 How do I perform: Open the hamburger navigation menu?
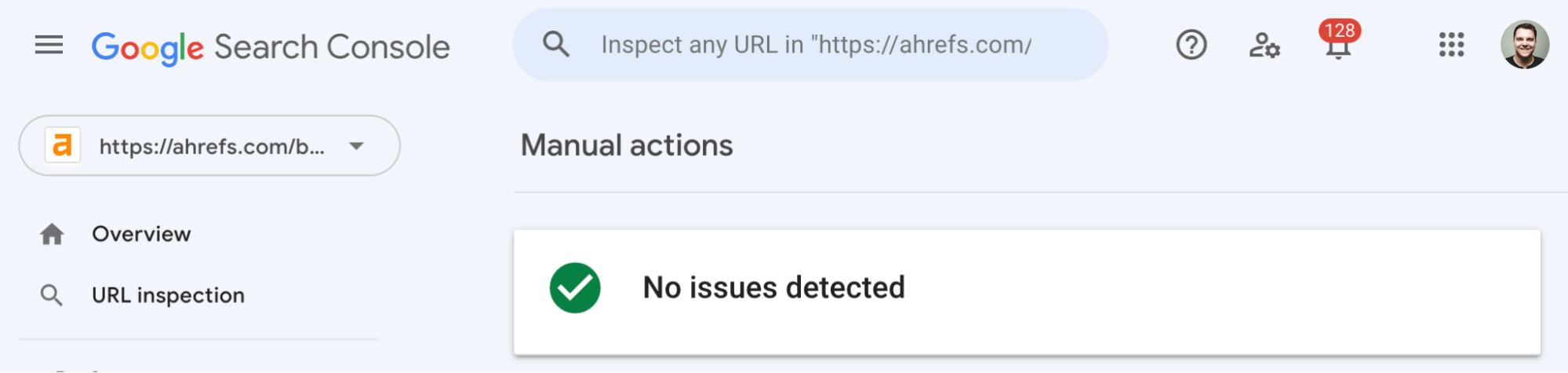coord(49,46)
